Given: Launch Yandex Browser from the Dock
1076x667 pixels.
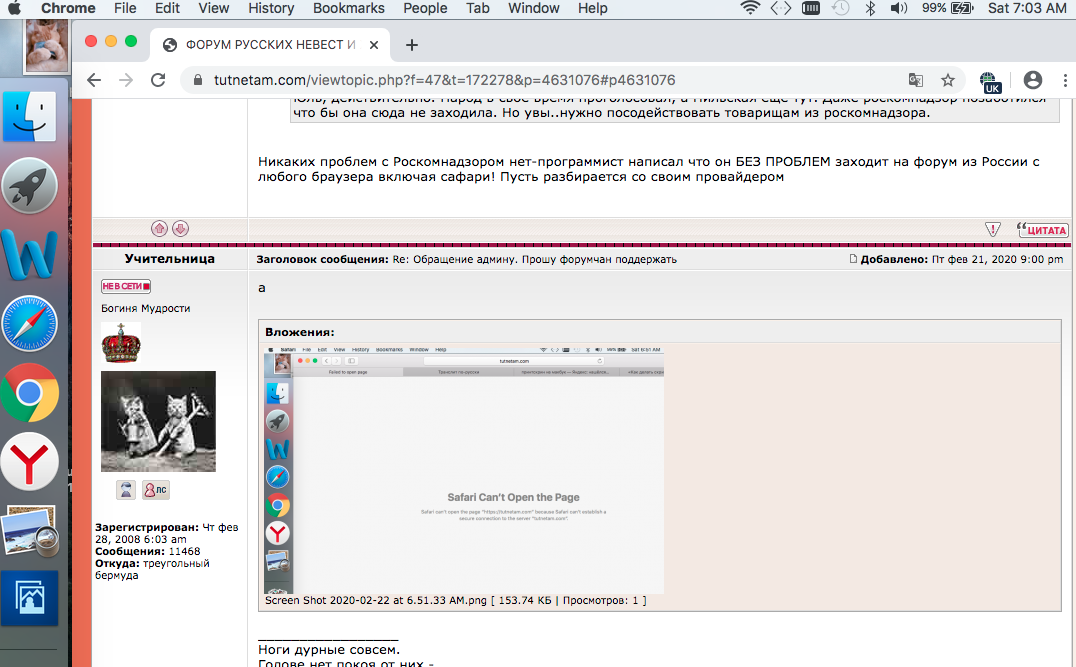Looking at the screenshot, I should coord(29,463).
